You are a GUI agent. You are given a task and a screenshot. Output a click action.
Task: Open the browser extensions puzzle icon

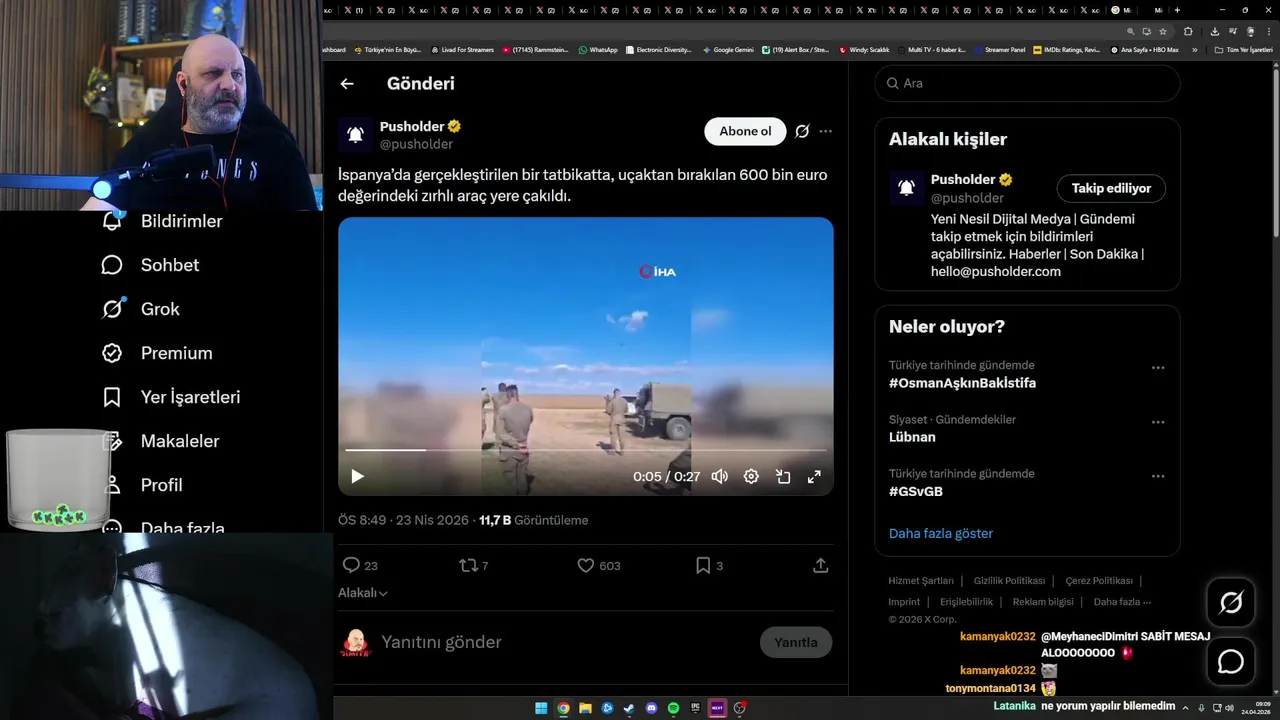click(1188, 31)
